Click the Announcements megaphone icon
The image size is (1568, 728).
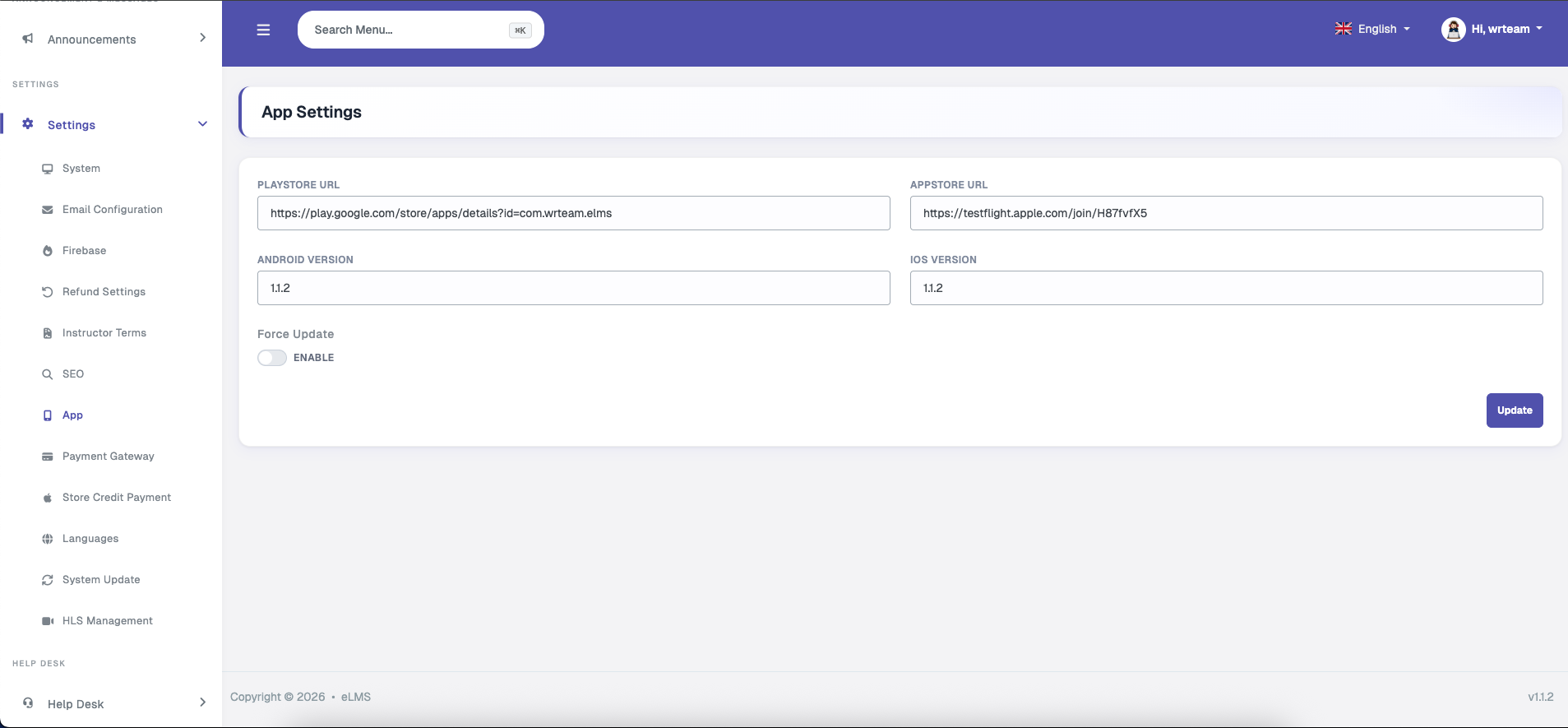[28, 39]
